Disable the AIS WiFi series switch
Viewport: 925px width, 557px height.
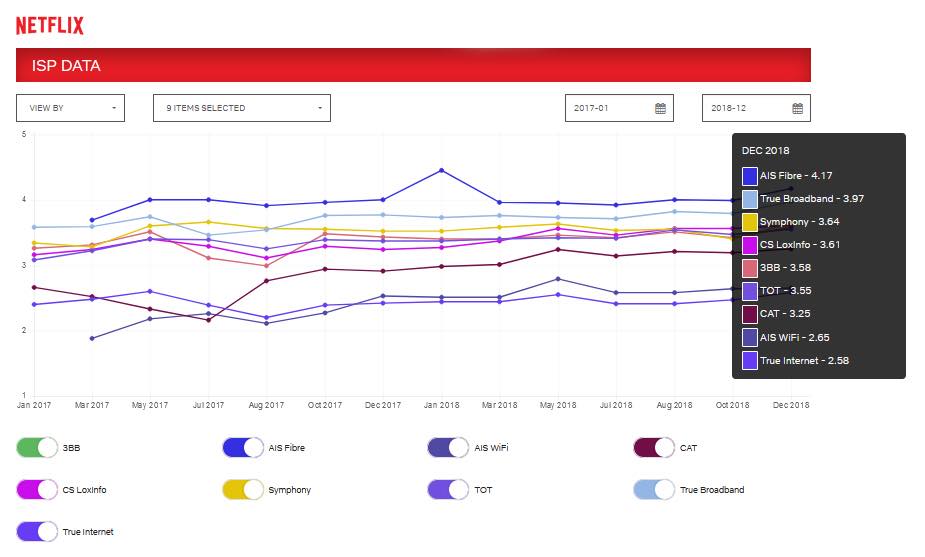point(448,448)
